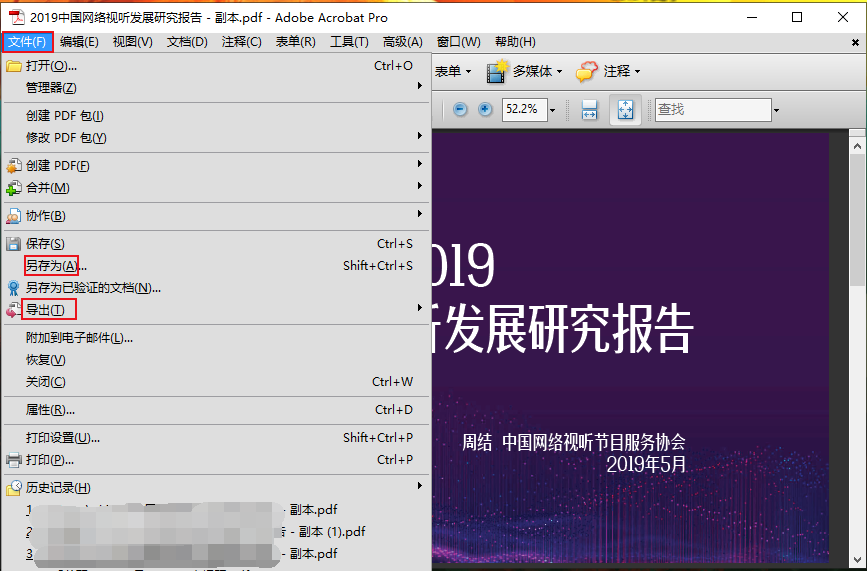The height and width of the screenshot is (571, 867).
Task: Click the 打印 printer icon
Action: tap(13, 460)
